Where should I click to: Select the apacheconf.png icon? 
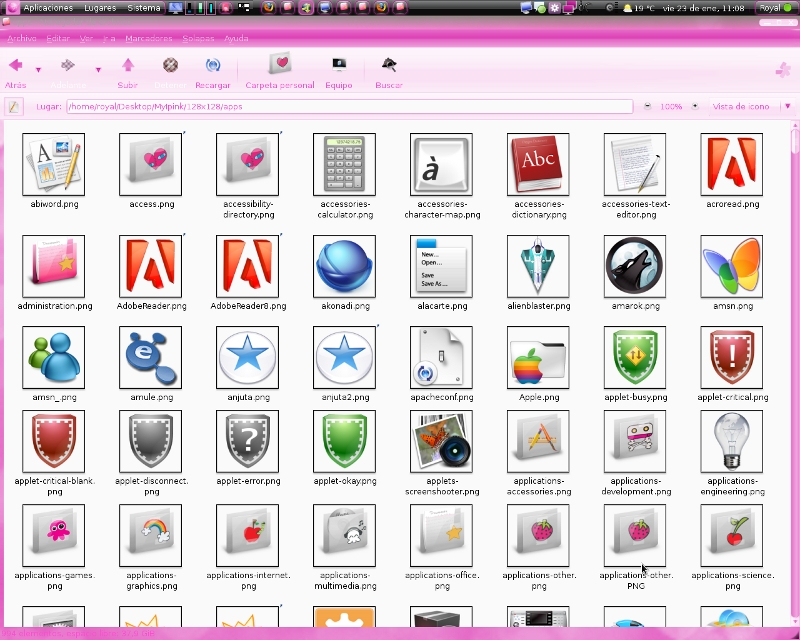441,357
